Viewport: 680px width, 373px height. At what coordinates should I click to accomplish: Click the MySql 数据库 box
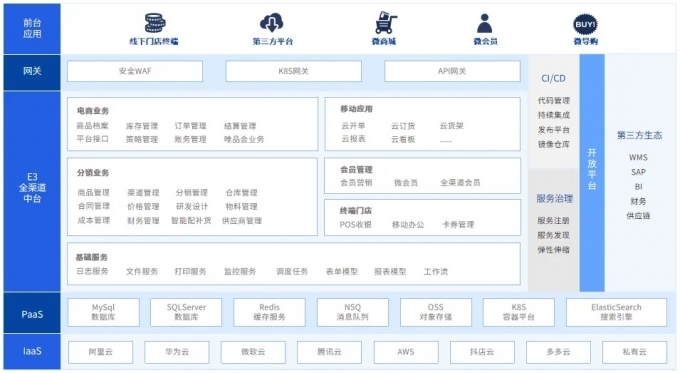point(103,312)
